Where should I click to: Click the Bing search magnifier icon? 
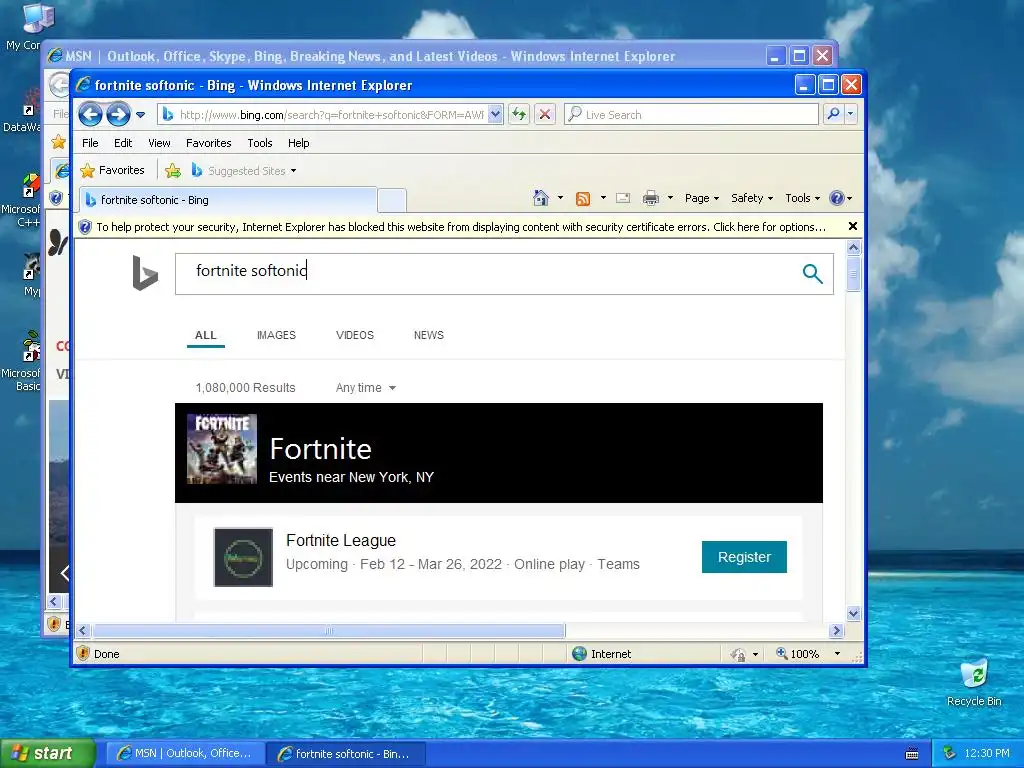(812, 274)
